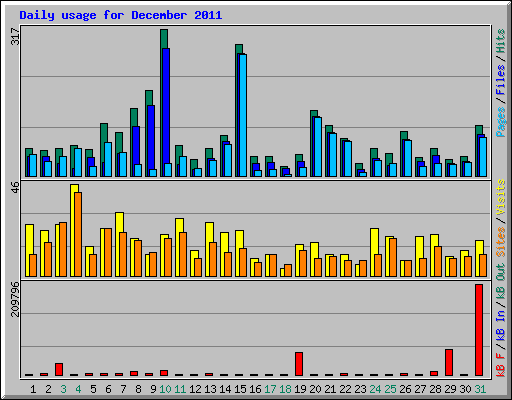Click the red kB bar for day 3
This screenshot has height=400, width=512.
pos(59,369)
